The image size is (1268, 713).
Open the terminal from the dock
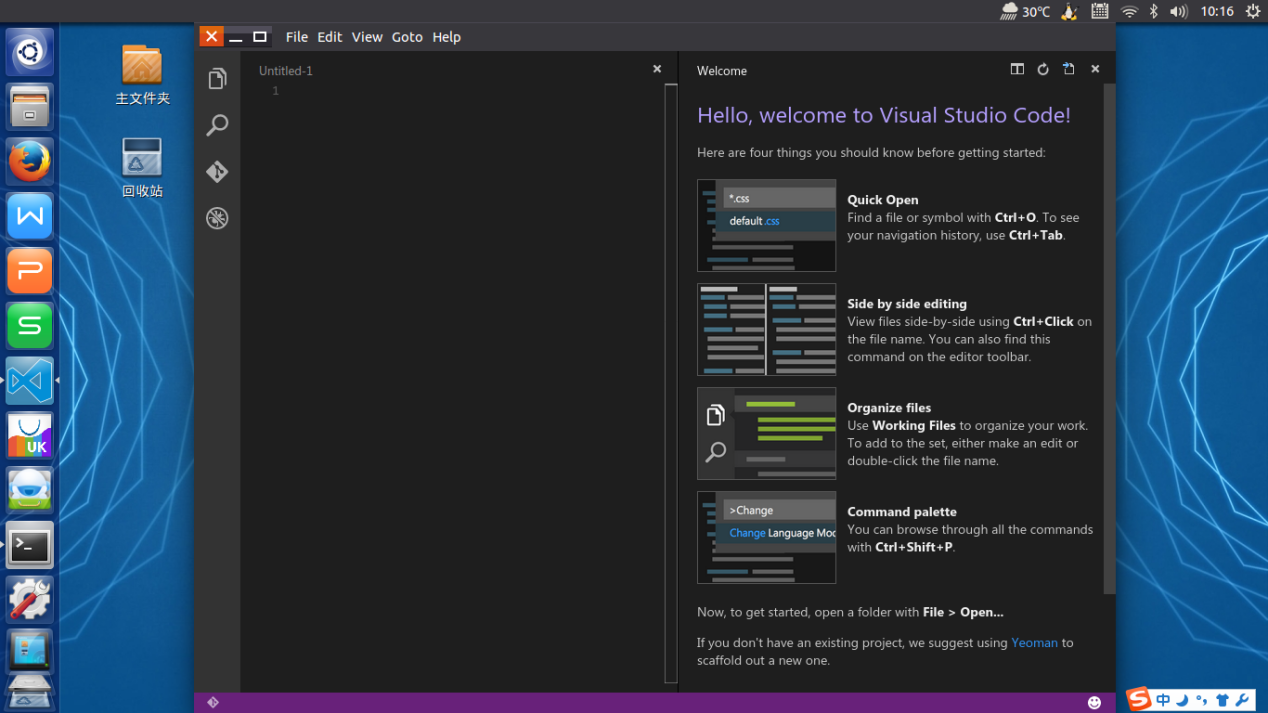(29, 544)
